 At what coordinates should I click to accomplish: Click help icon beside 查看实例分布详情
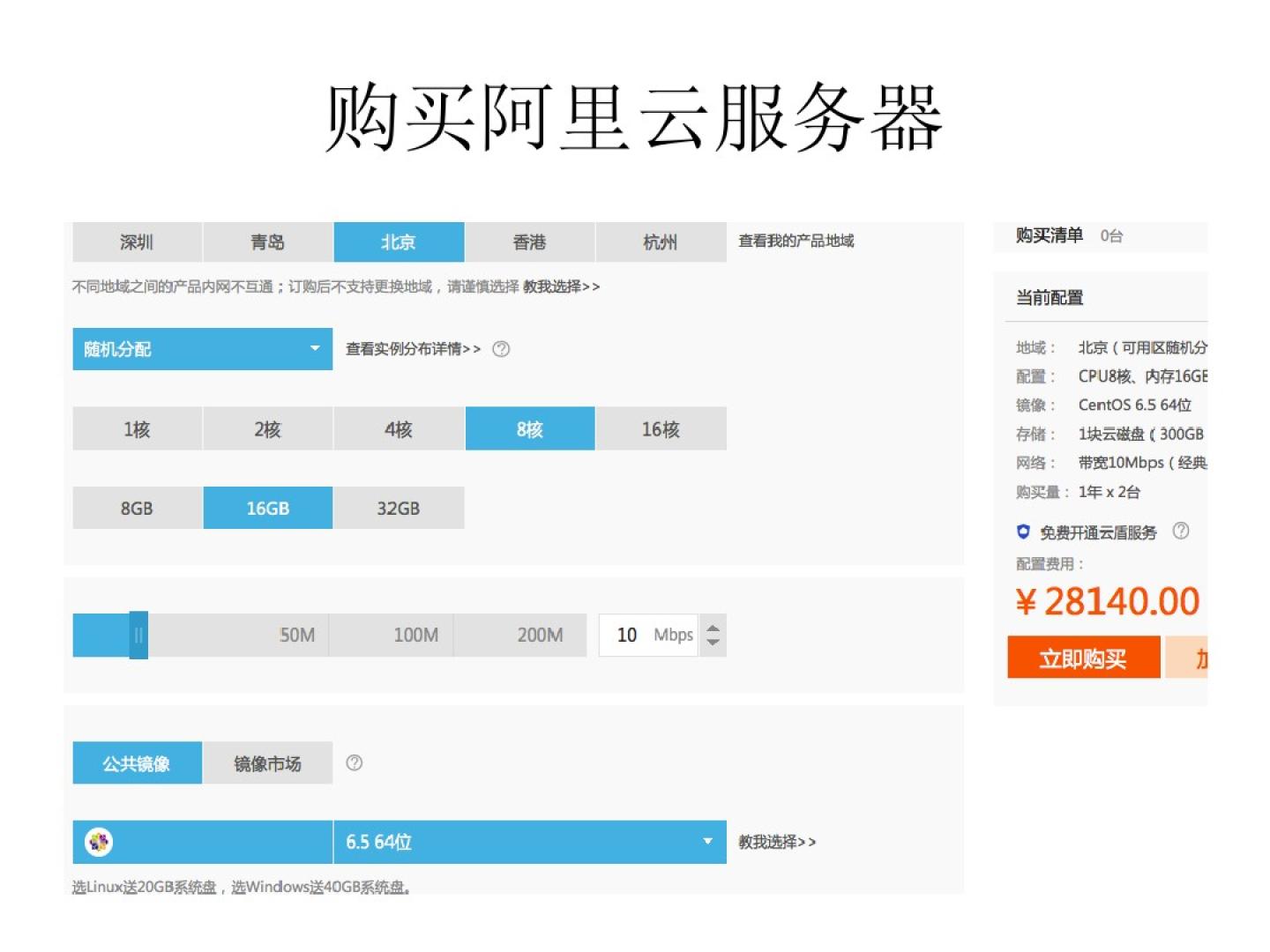coord(501,349)
